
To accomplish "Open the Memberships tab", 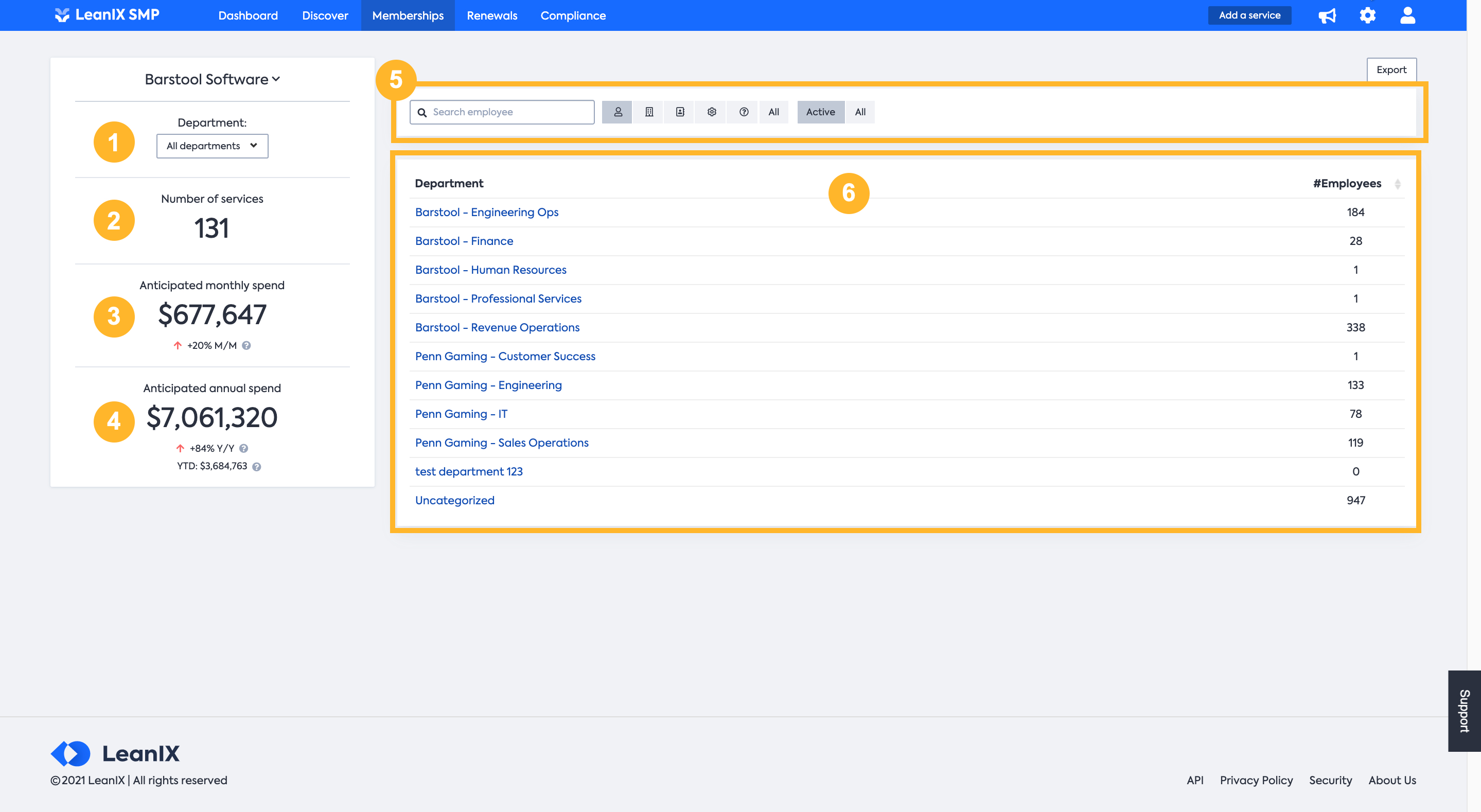I will click(x=408, y=15).
